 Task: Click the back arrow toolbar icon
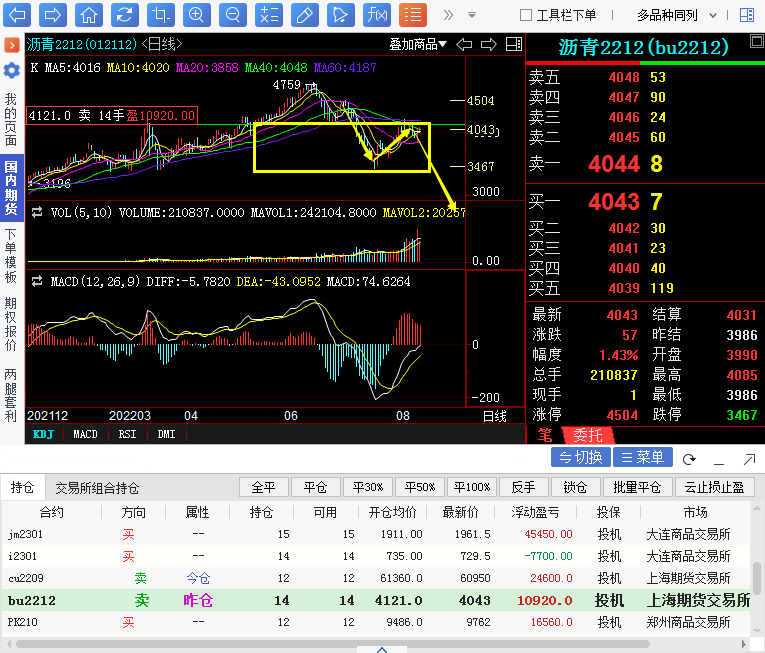click(19, 15)
